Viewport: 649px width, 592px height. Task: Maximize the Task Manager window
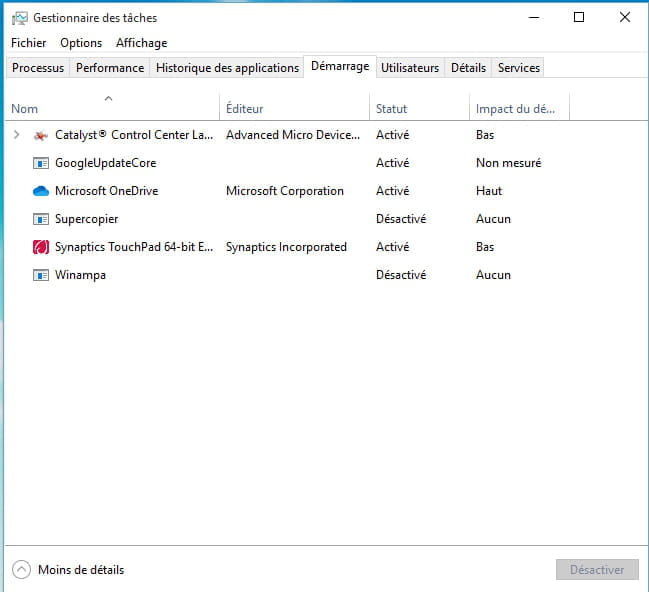pos(579,17)
